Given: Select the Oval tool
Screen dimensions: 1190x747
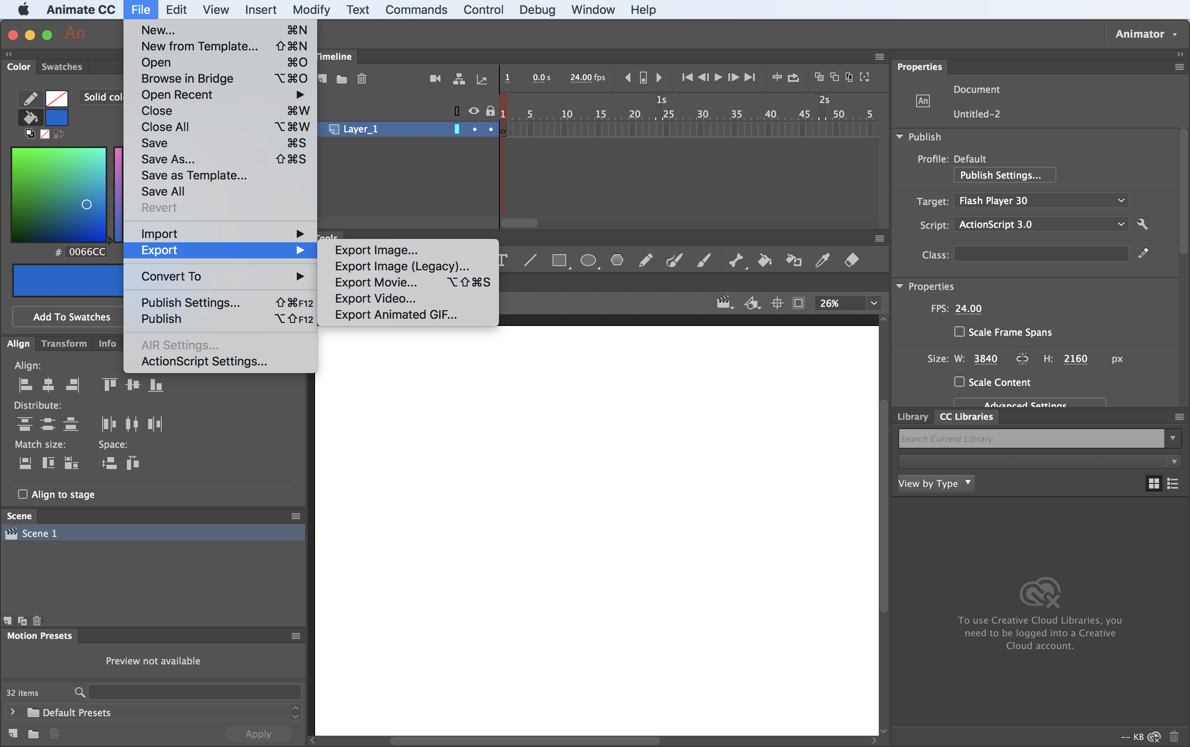Looking at the screenshot, I should (589, 260).
